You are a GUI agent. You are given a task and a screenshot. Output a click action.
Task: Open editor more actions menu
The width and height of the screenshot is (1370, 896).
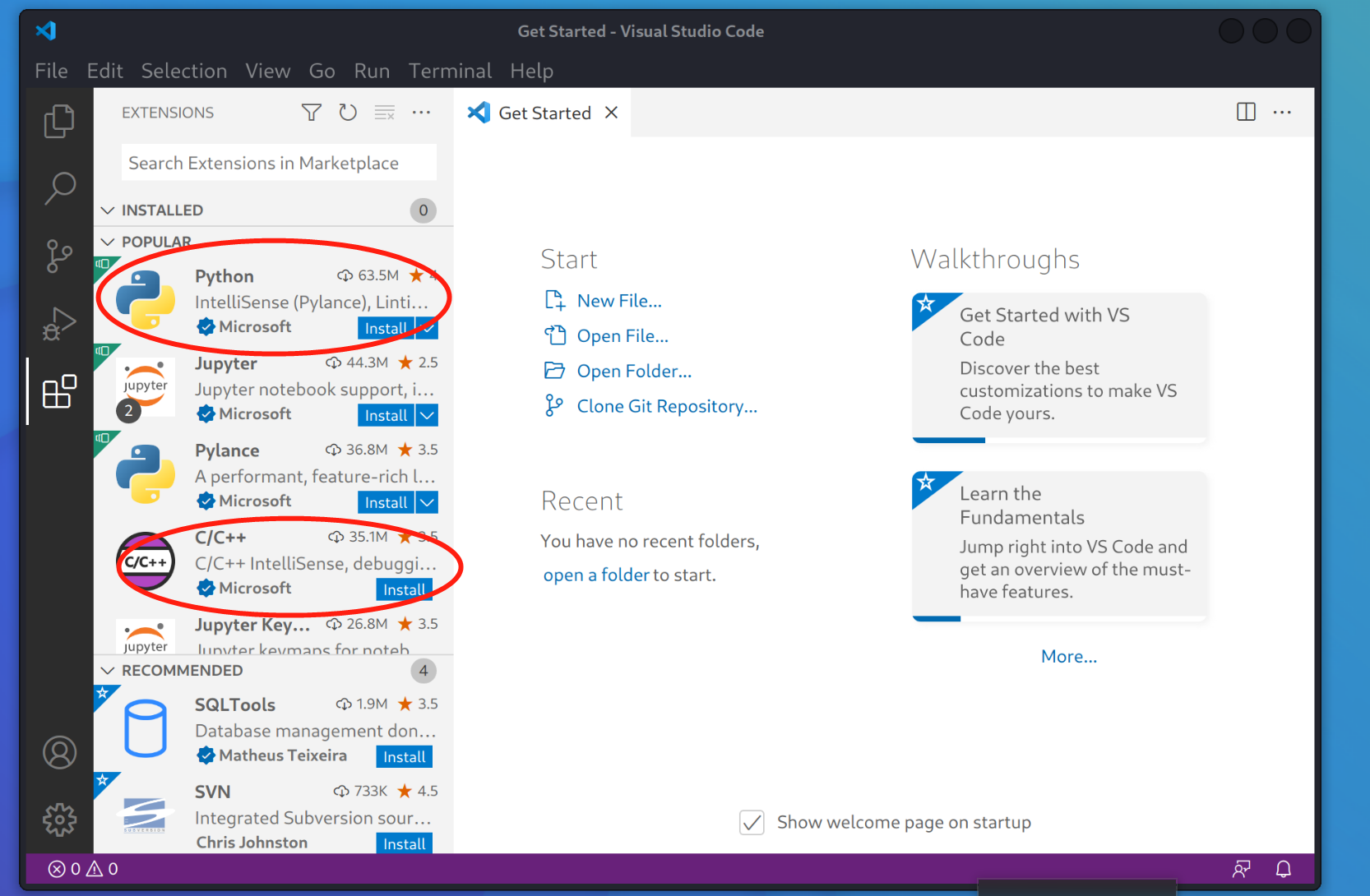point(1282,112)
